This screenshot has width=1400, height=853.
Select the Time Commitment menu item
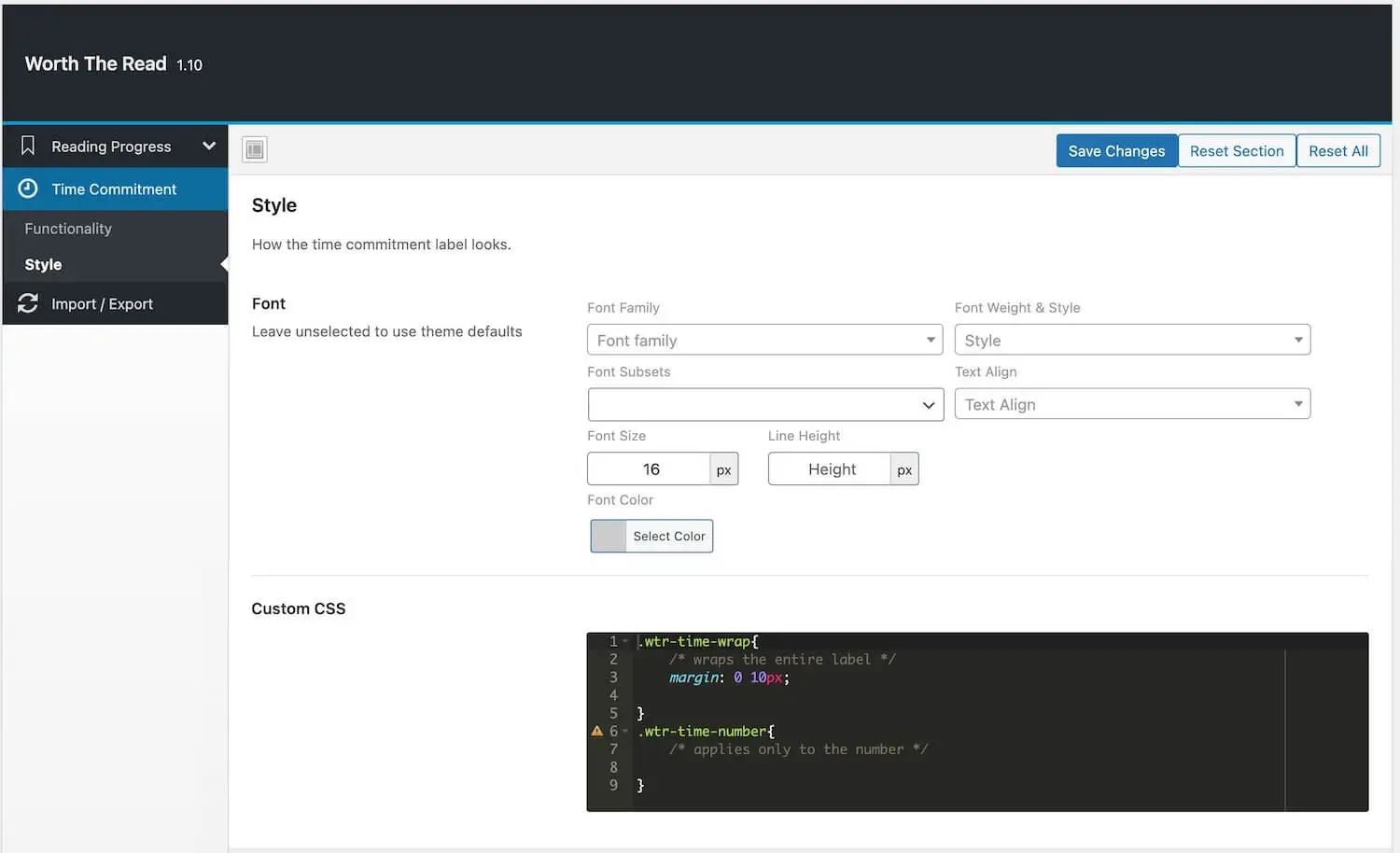click(x=115, y=189)
